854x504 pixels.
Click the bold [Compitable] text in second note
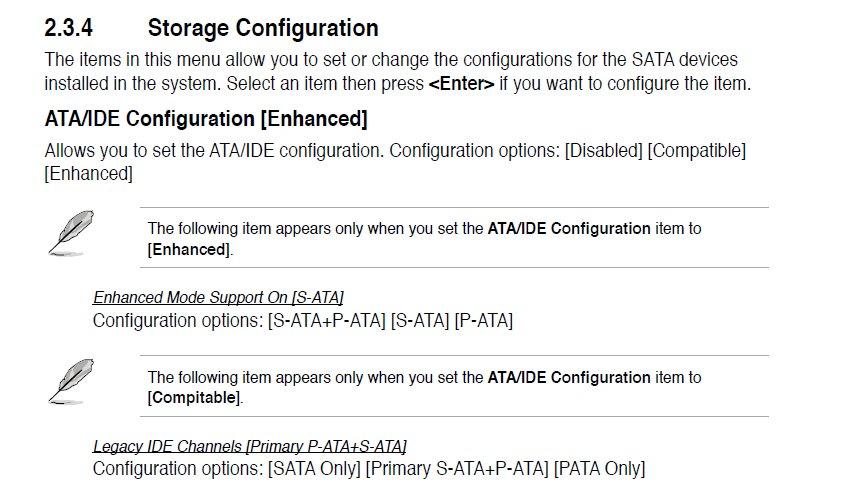pyautogui.click(x=194, y=398)
